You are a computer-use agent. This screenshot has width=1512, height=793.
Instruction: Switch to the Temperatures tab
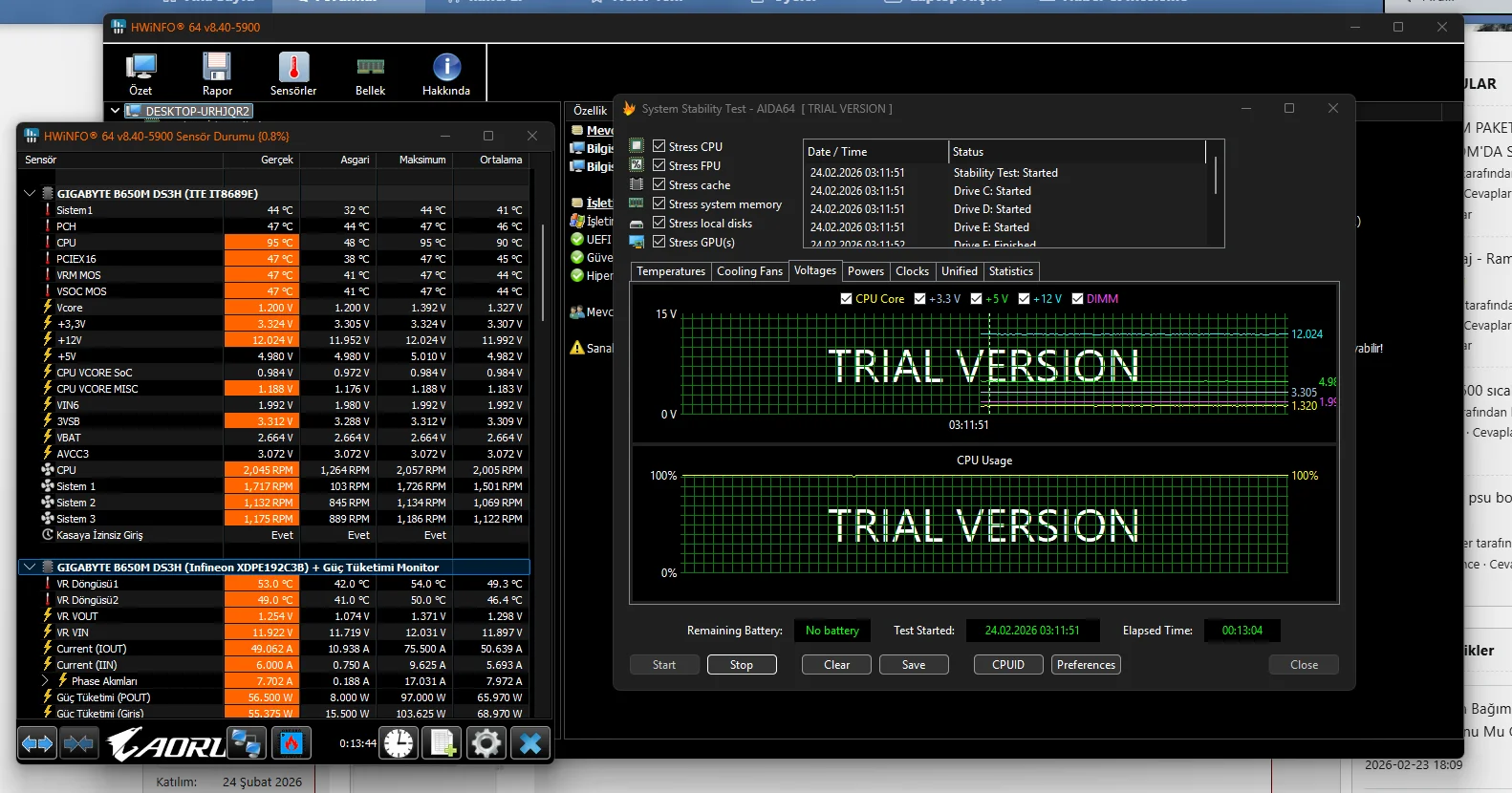(670, 271)
